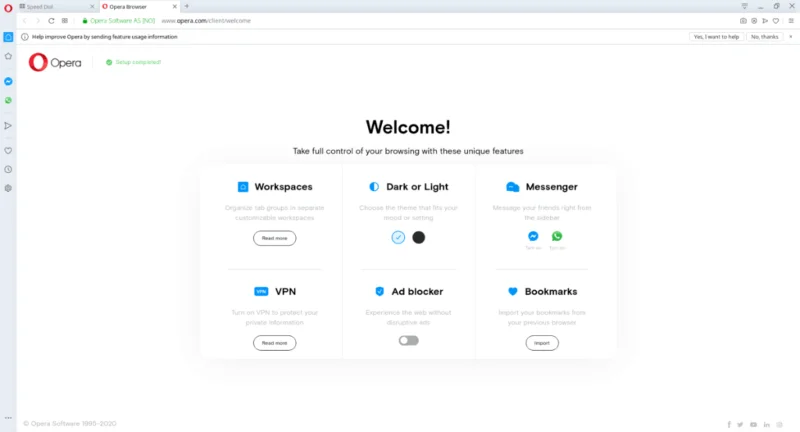Toggle the Ad blocker switch
800x432 pixels.
pos(409,340)
